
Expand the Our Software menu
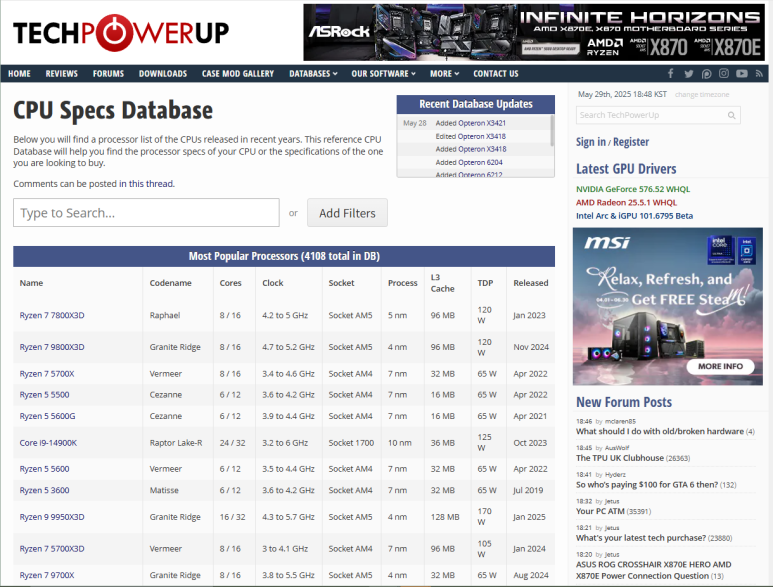coord(384,73)
